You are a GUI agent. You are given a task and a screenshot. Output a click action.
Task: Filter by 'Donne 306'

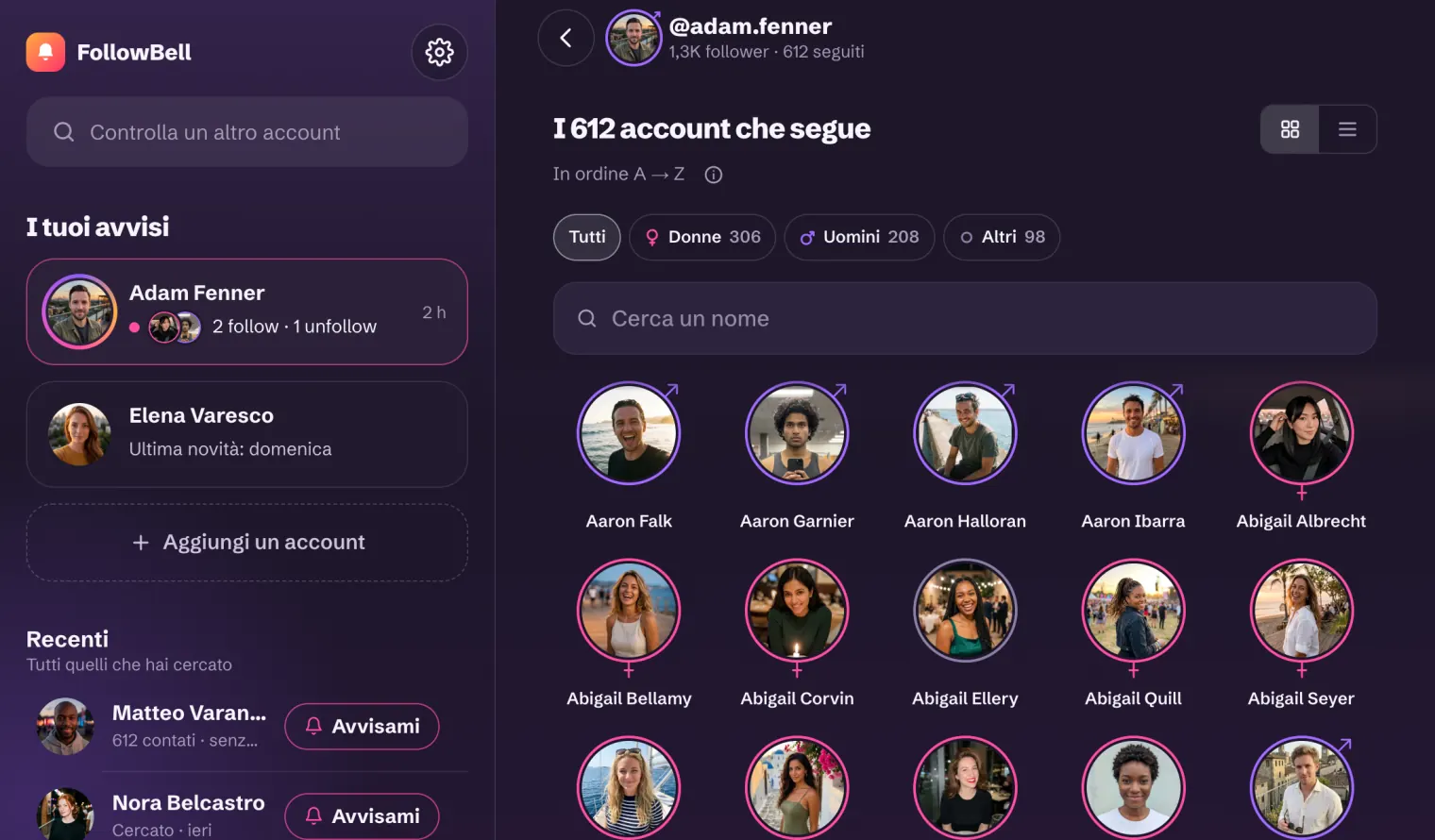pos(702,237)
